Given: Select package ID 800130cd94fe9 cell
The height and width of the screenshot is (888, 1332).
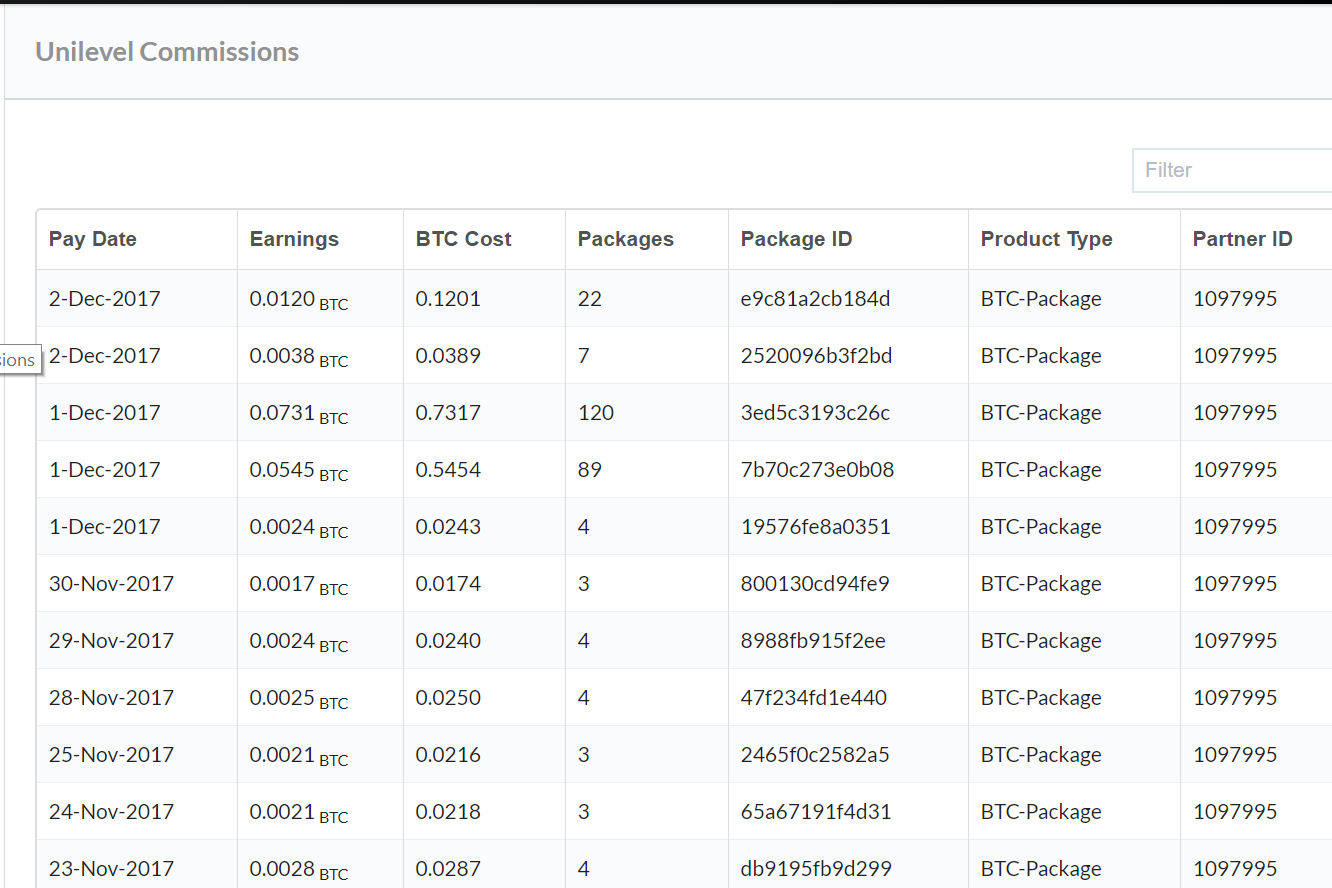Looking at the screenshot, I should (815, 584).
